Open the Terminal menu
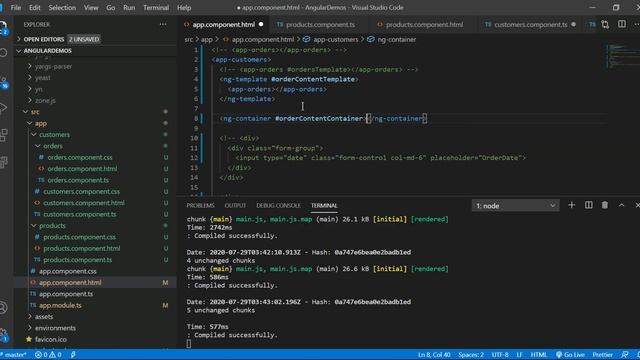This screenshot has width=640, height=360. (156, 7)
